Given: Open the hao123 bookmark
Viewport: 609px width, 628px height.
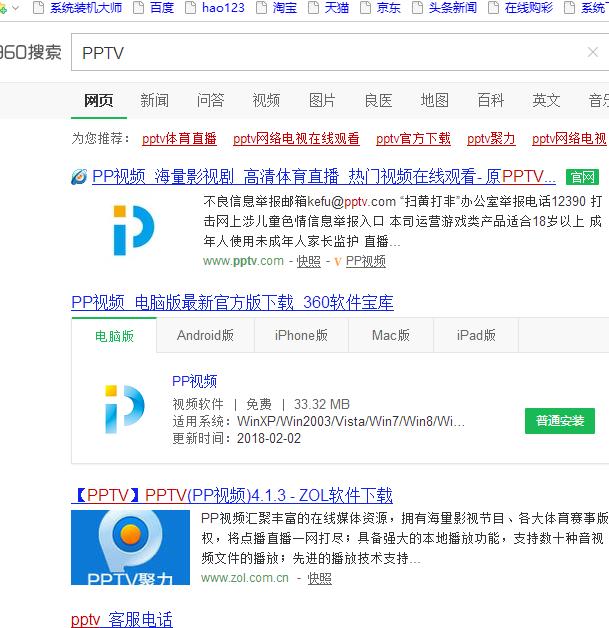Looking at the screenshot, I should tap(223, 7).
